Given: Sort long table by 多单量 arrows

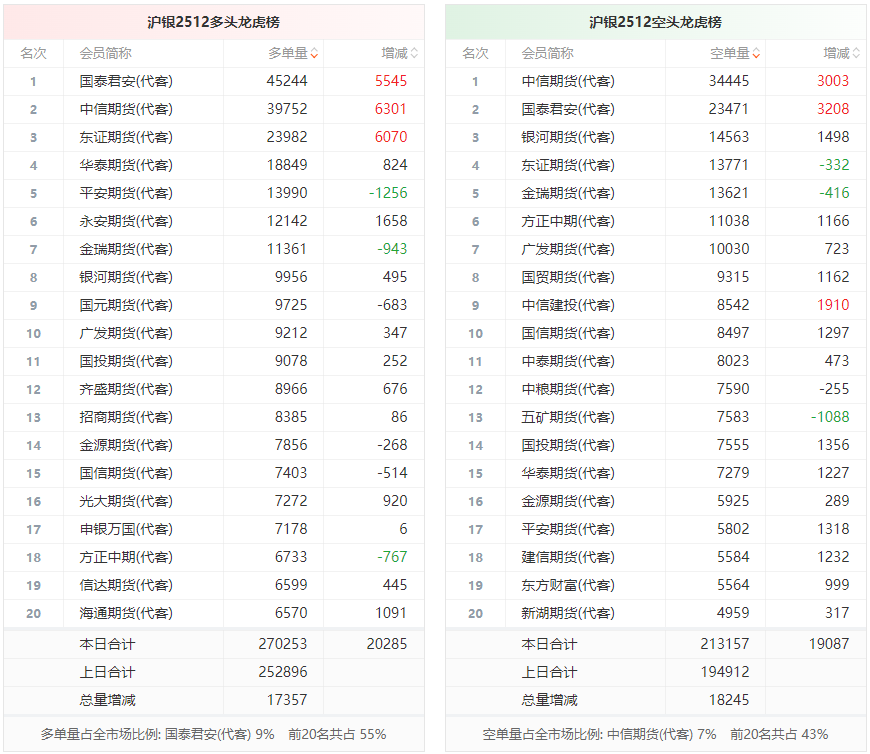Looking at the screenshot, I should tap(314, 53).
